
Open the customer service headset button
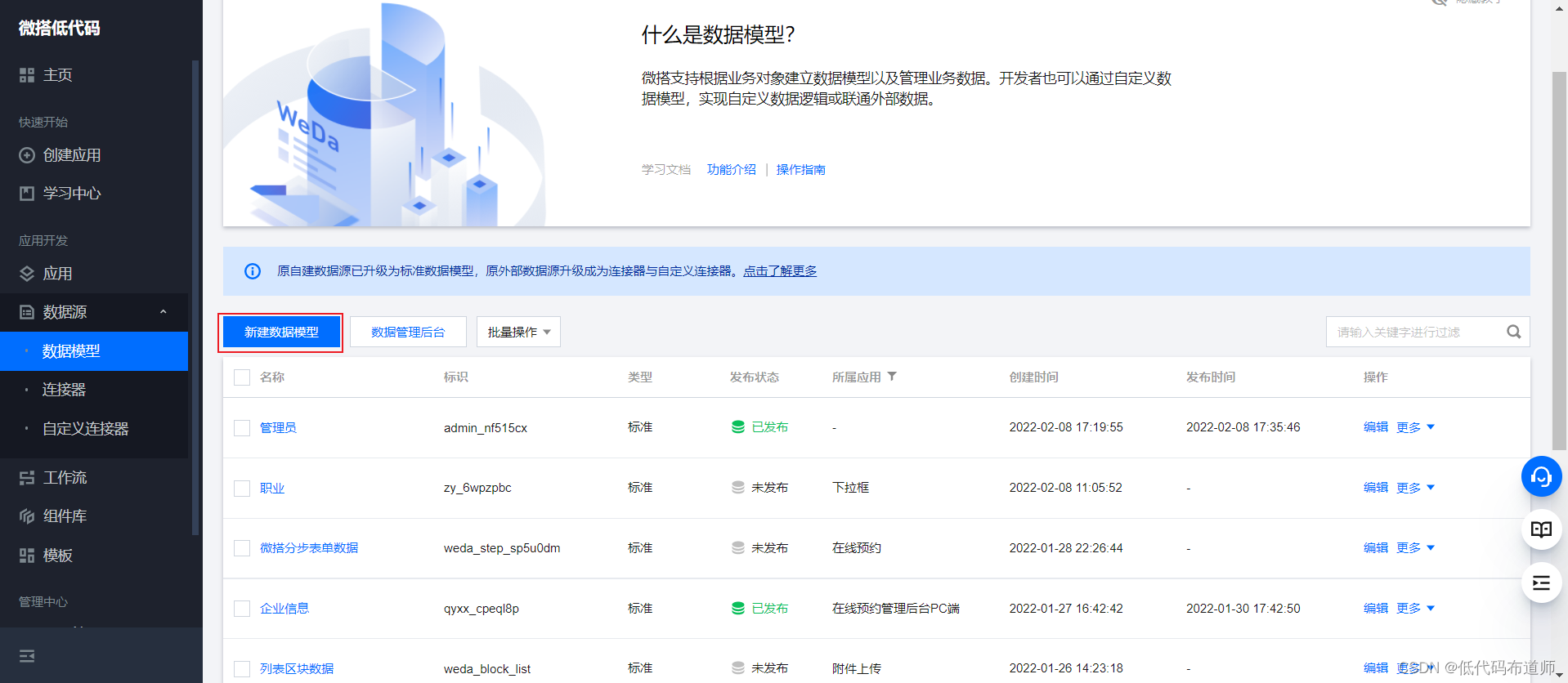coord(1541,476)
